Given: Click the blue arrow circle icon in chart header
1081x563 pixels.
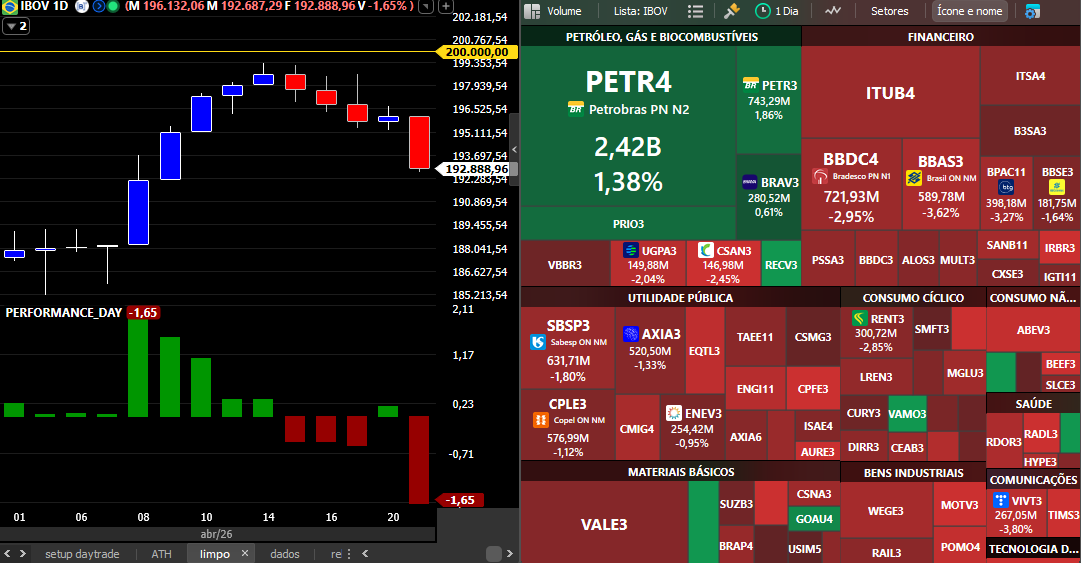Looking at the screenshot, I should click(99, 6).
